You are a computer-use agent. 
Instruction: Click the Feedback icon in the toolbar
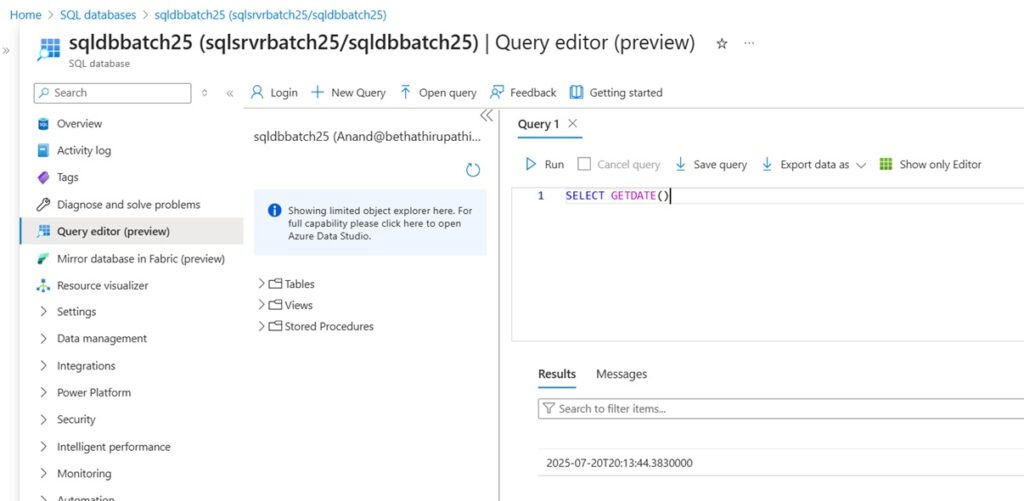(497, 92)
